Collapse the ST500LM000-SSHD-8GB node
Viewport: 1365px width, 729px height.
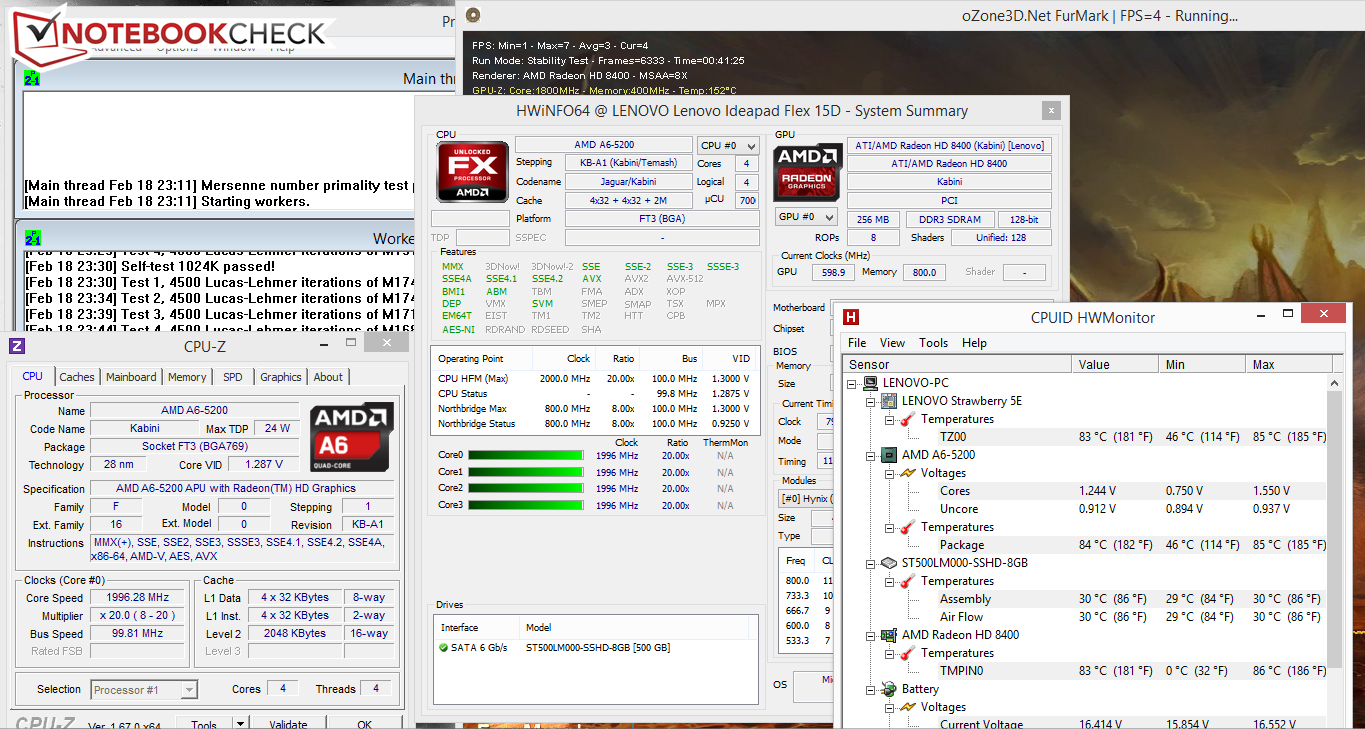pos(871,563)
